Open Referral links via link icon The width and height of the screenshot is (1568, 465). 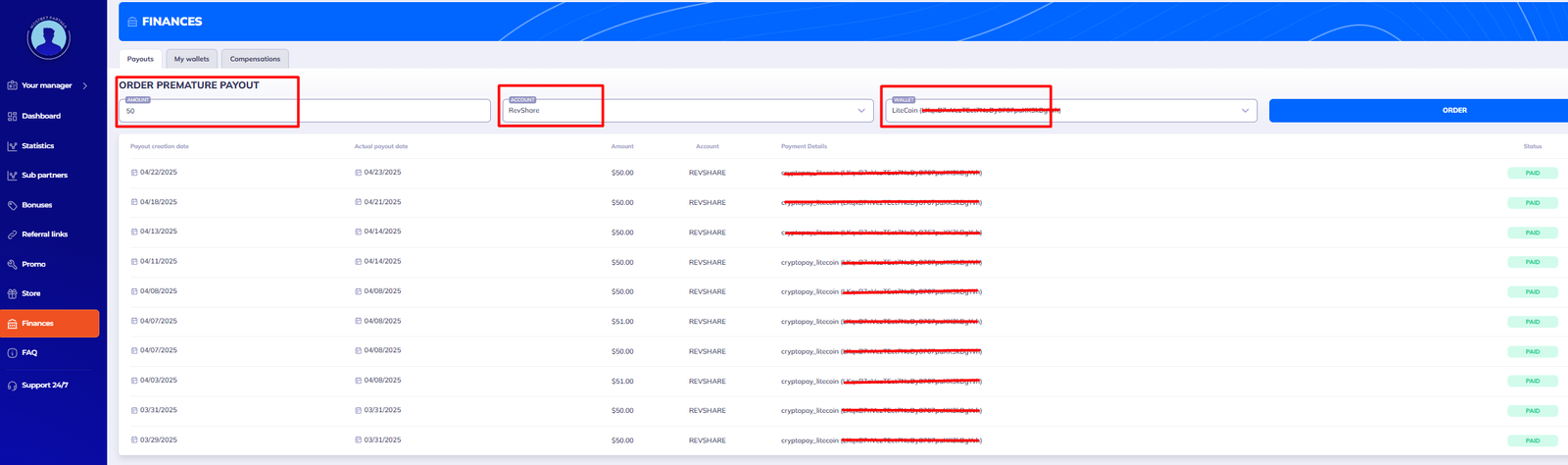coord(12,234)
